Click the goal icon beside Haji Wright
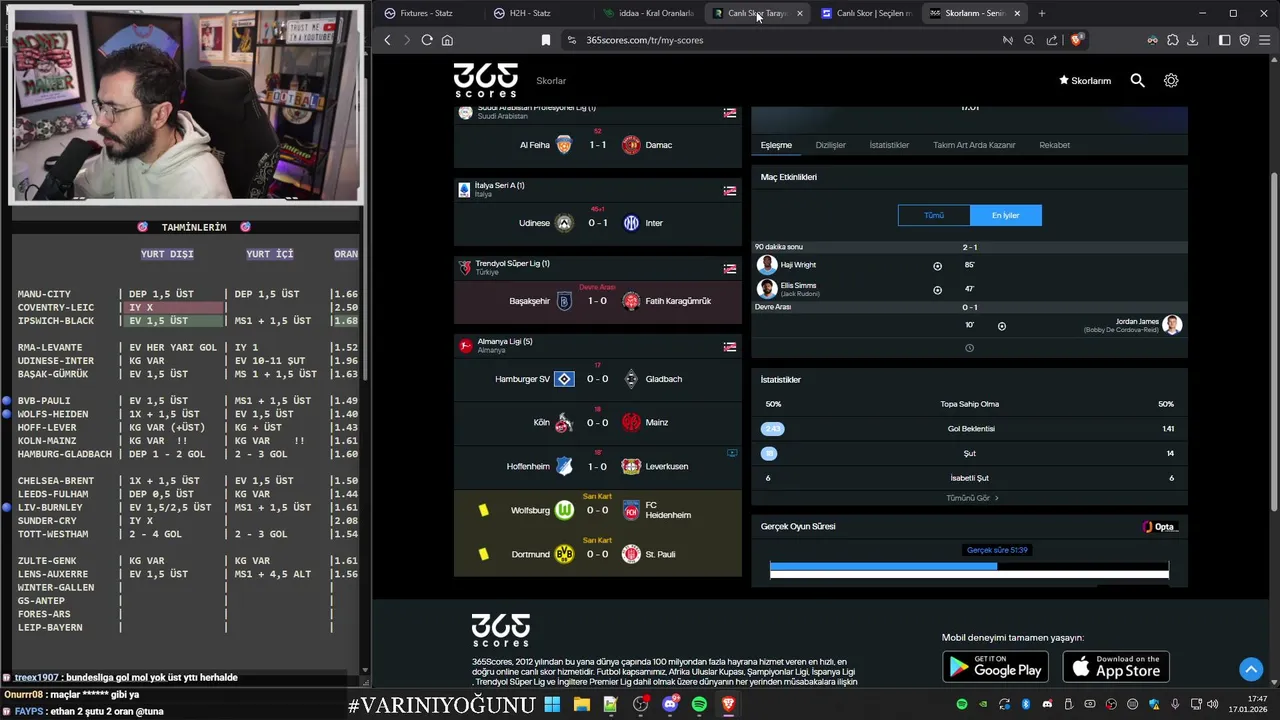This screenshot has width=1280, height=720. [x=937, y=266]
